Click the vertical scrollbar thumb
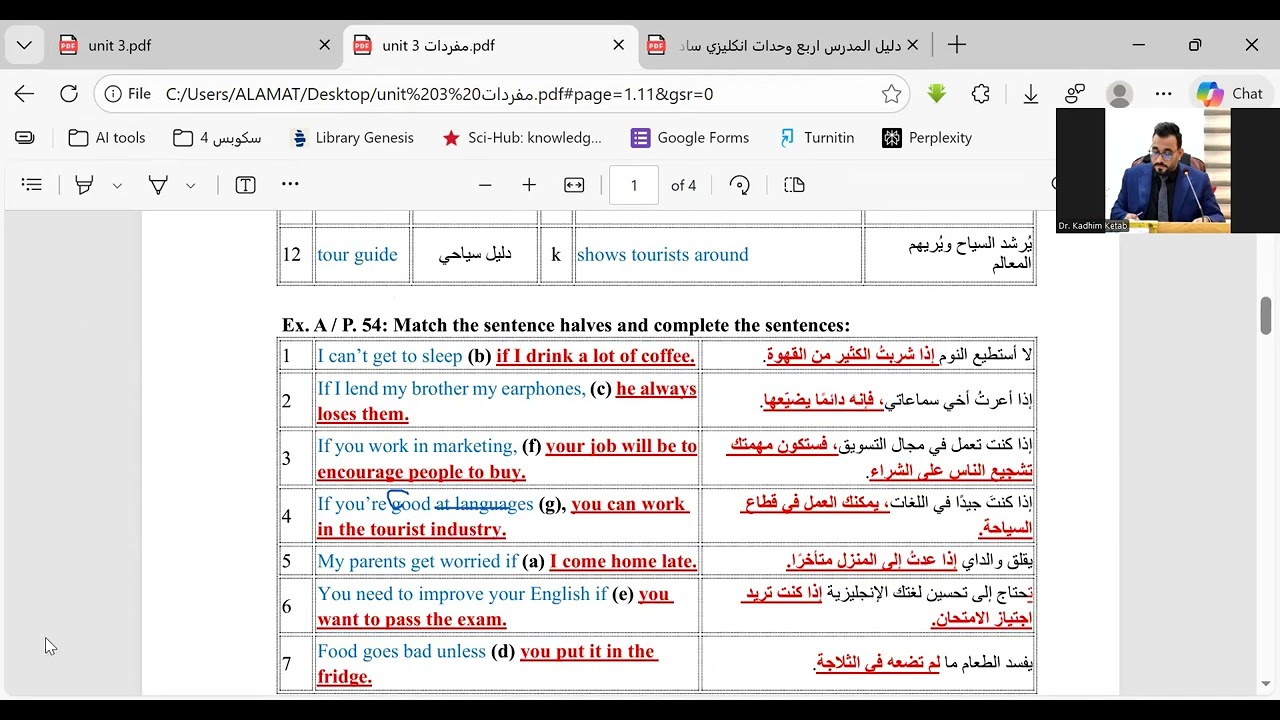This screenshot has width=1280, height=720. click(1266, 315)
